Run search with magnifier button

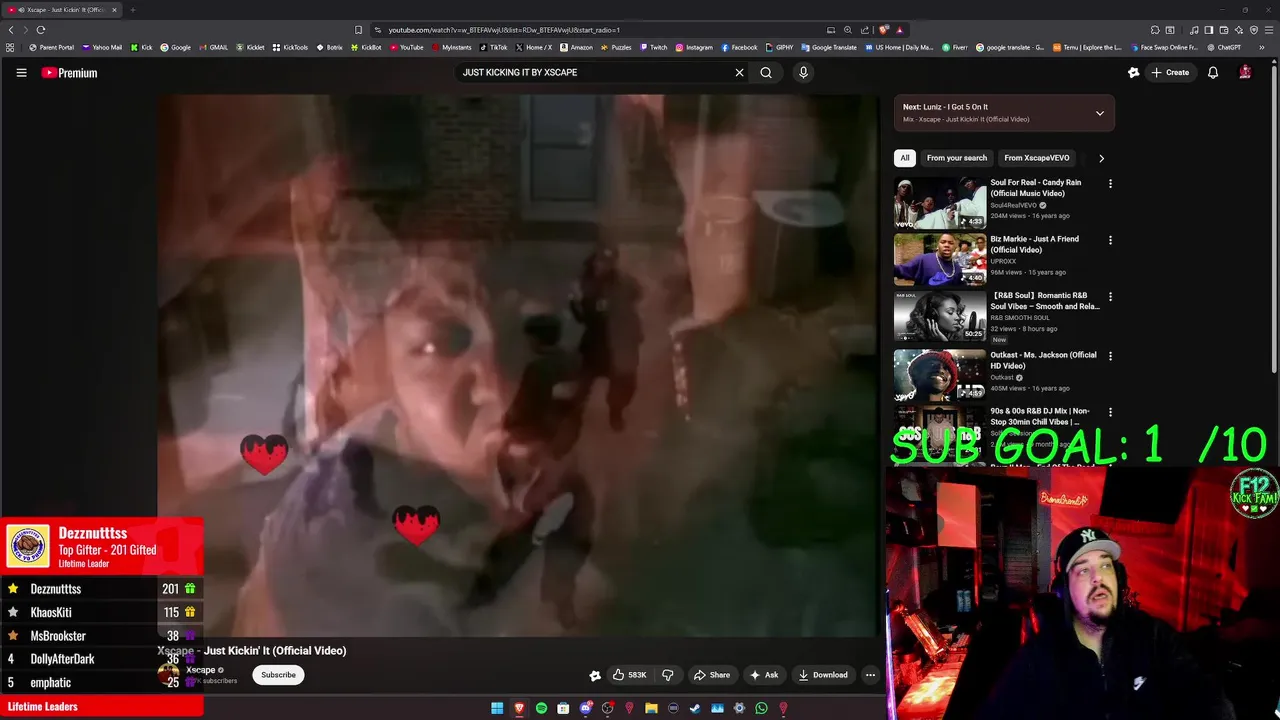(766, 72)
